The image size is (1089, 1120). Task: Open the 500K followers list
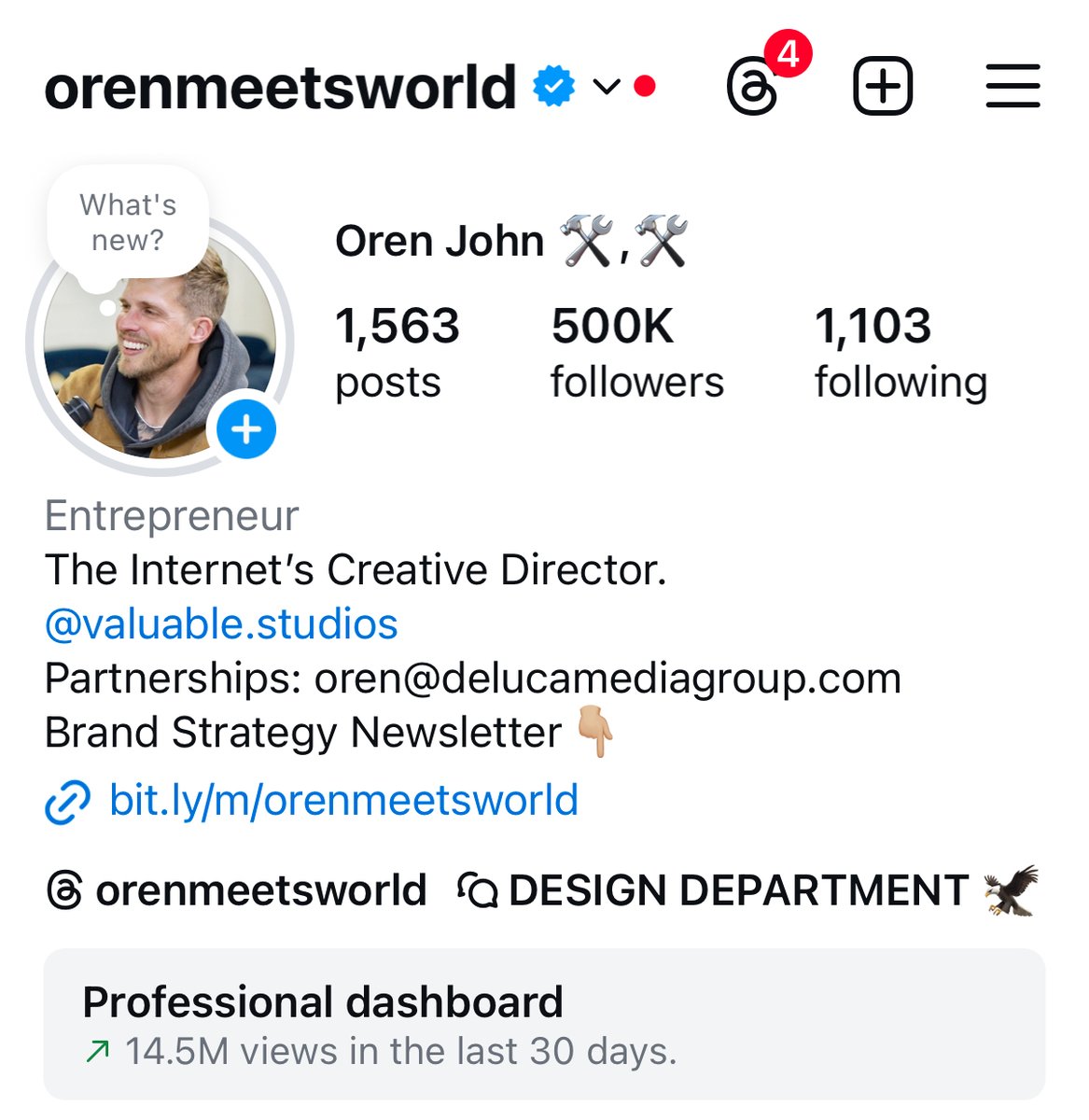[x=636, y=353]
